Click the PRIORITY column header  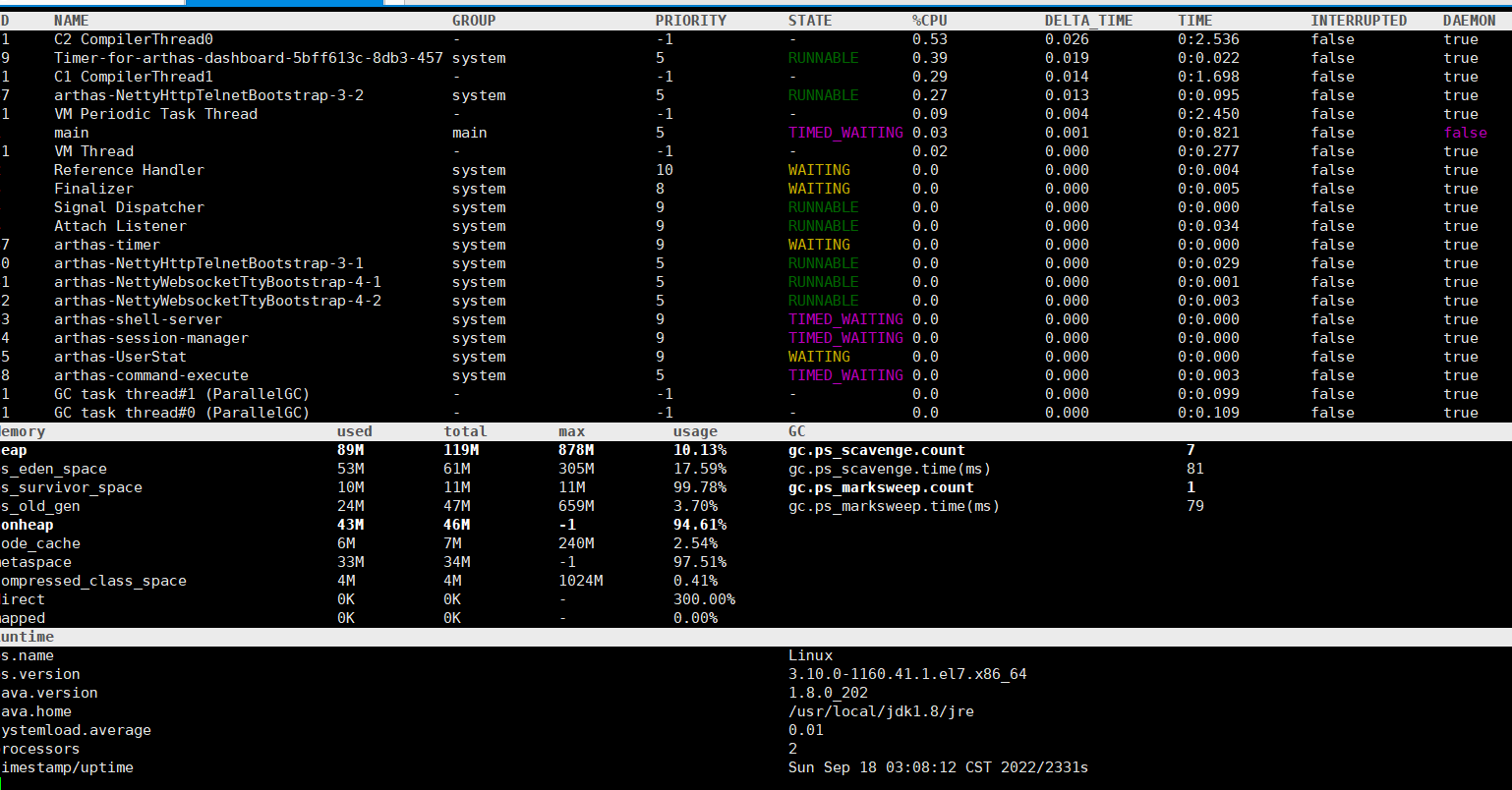pyautogui.click(x=691, y=21)
